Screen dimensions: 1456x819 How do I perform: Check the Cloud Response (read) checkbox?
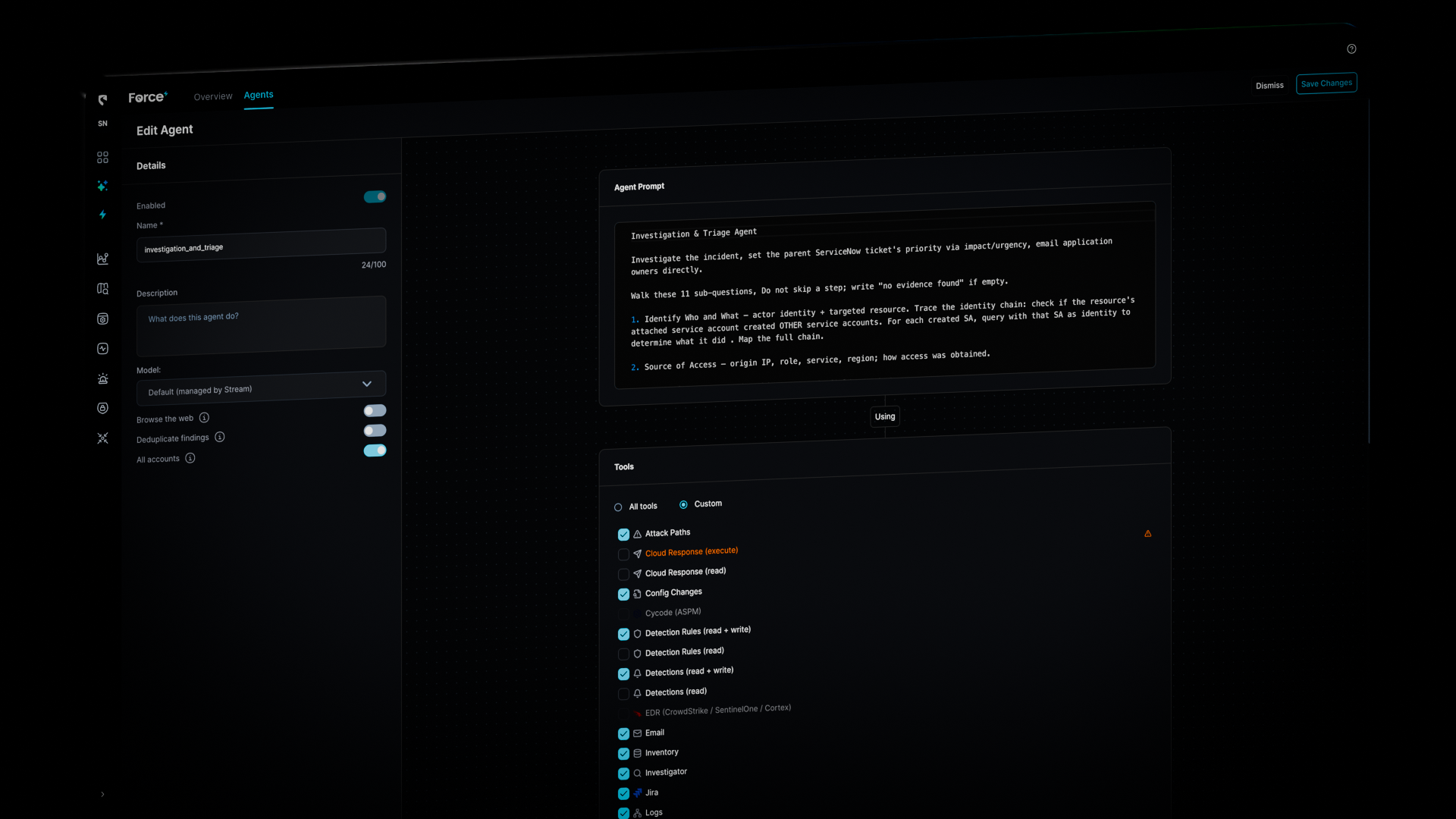coord(623,575)
